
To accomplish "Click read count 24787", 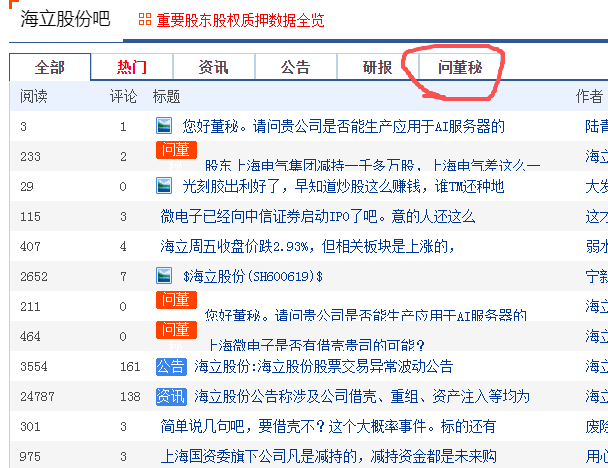I will [37, 397].
